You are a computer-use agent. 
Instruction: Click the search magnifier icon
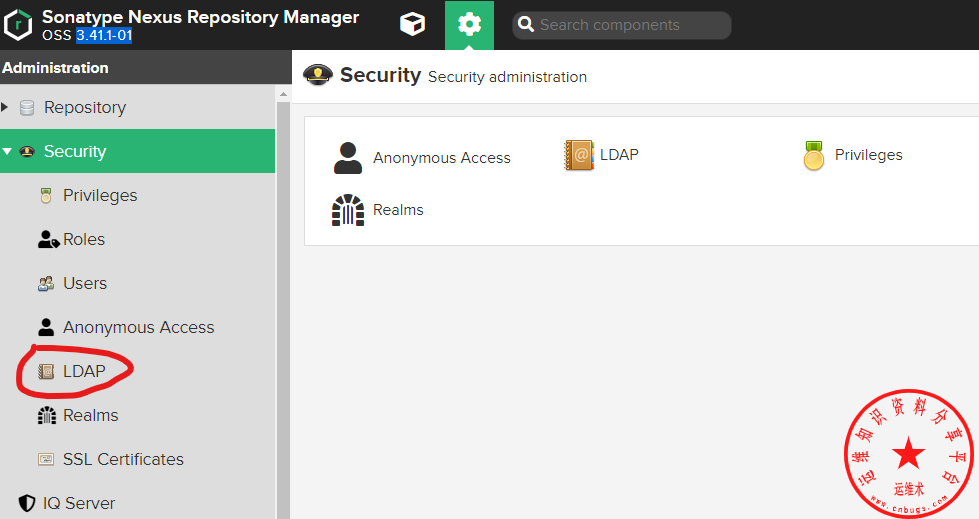pos(526,25)
